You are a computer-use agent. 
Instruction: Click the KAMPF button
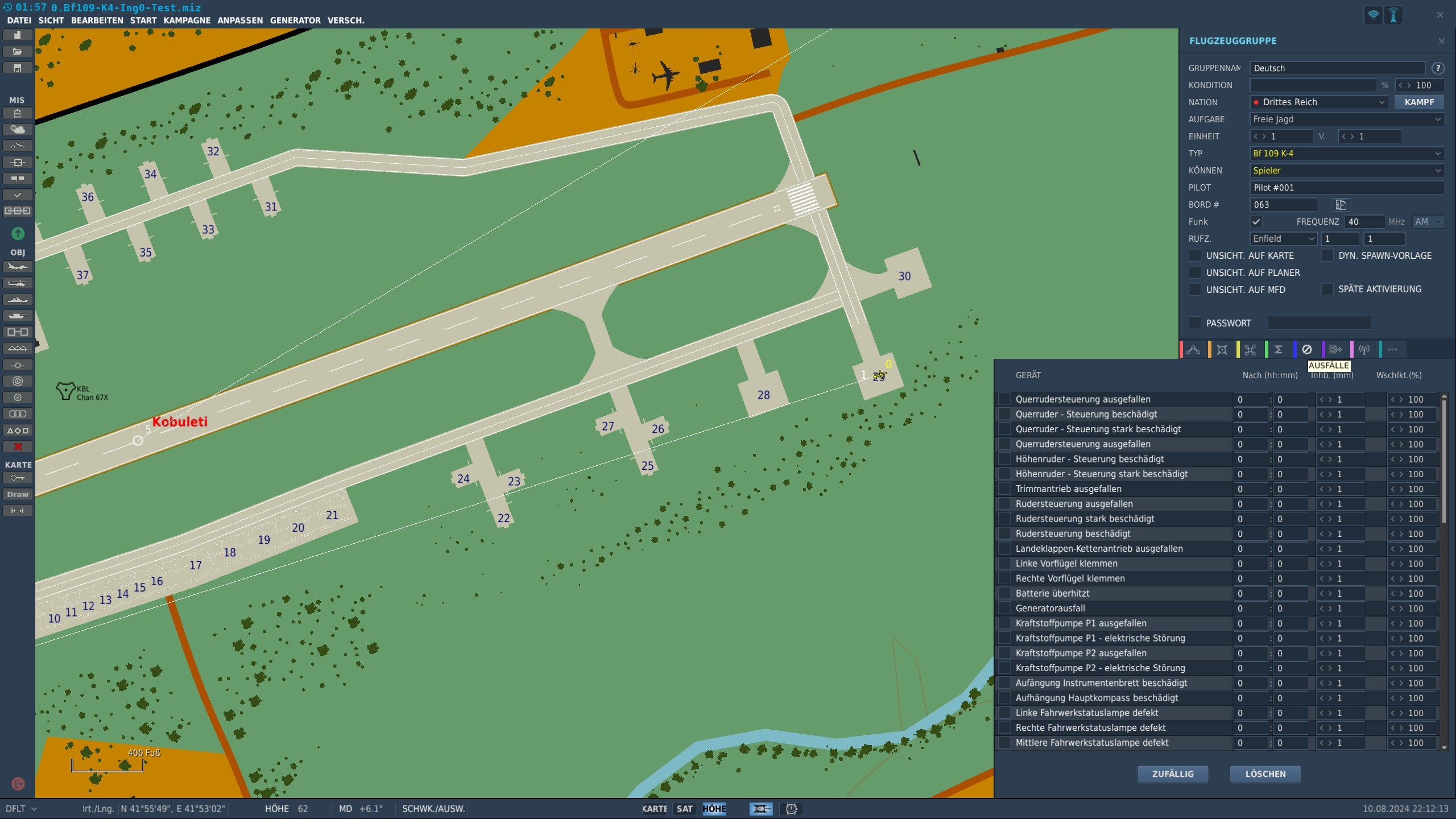(x=1419, y=102)
